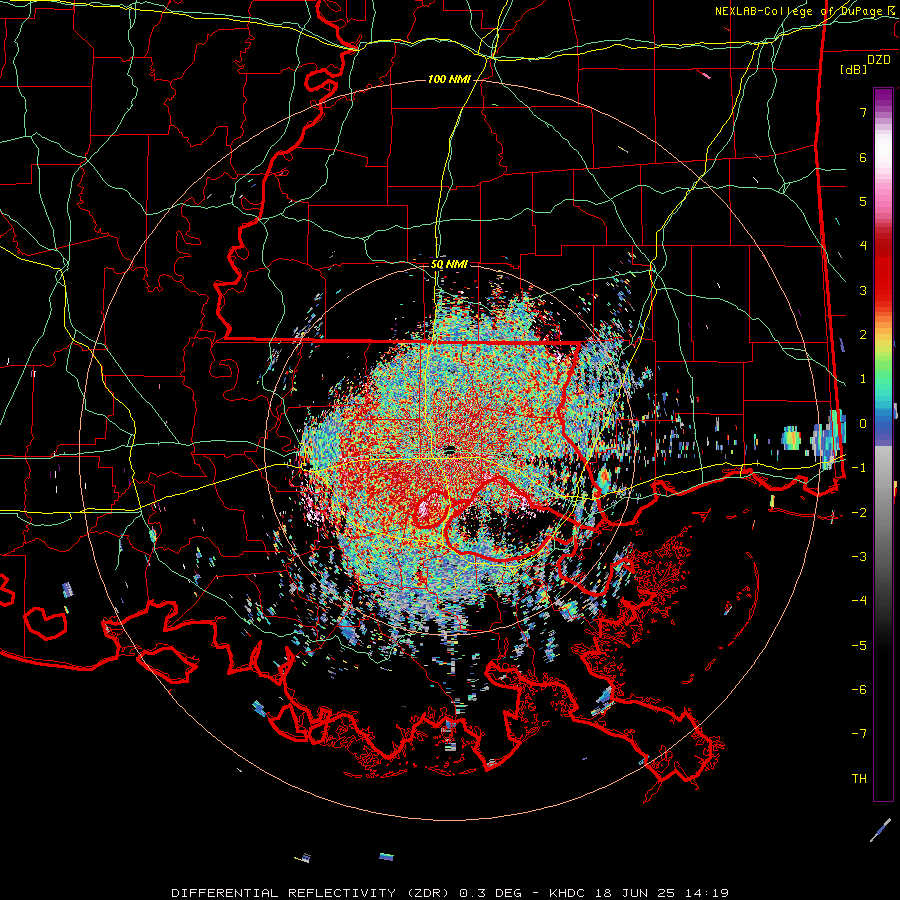Select the -2 dB scale label
Viewport: 900px width, 900px height.
859,512
